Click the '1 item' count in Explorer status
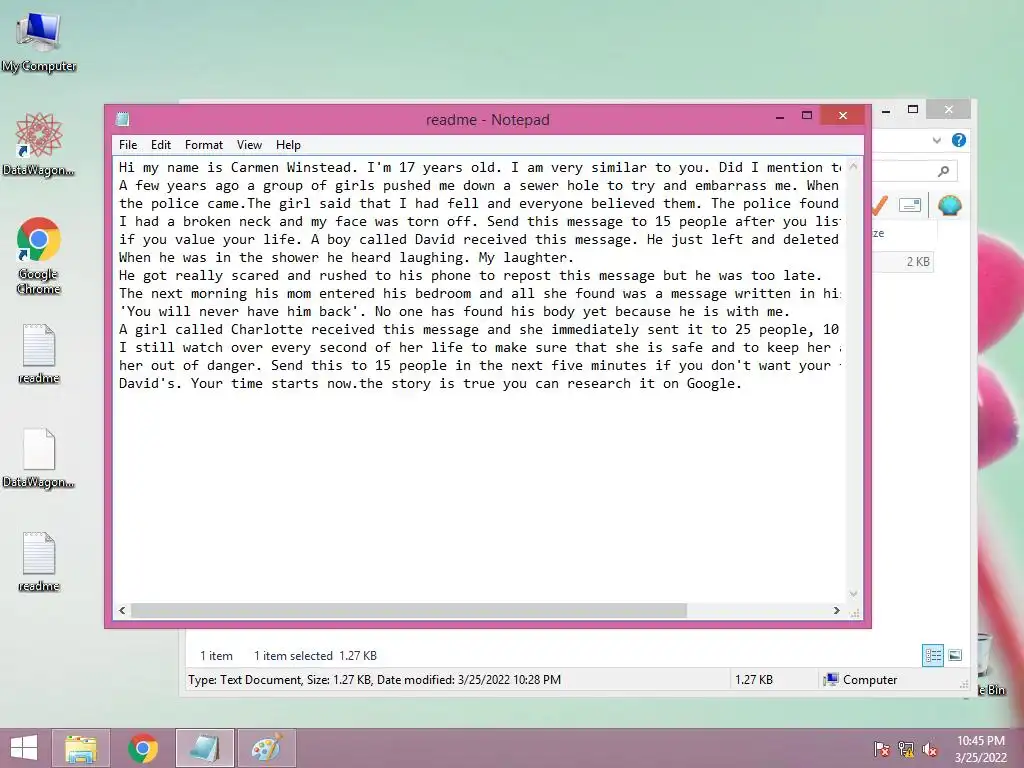The height and width of the screenshot is (768, 1024). (216, 656)
